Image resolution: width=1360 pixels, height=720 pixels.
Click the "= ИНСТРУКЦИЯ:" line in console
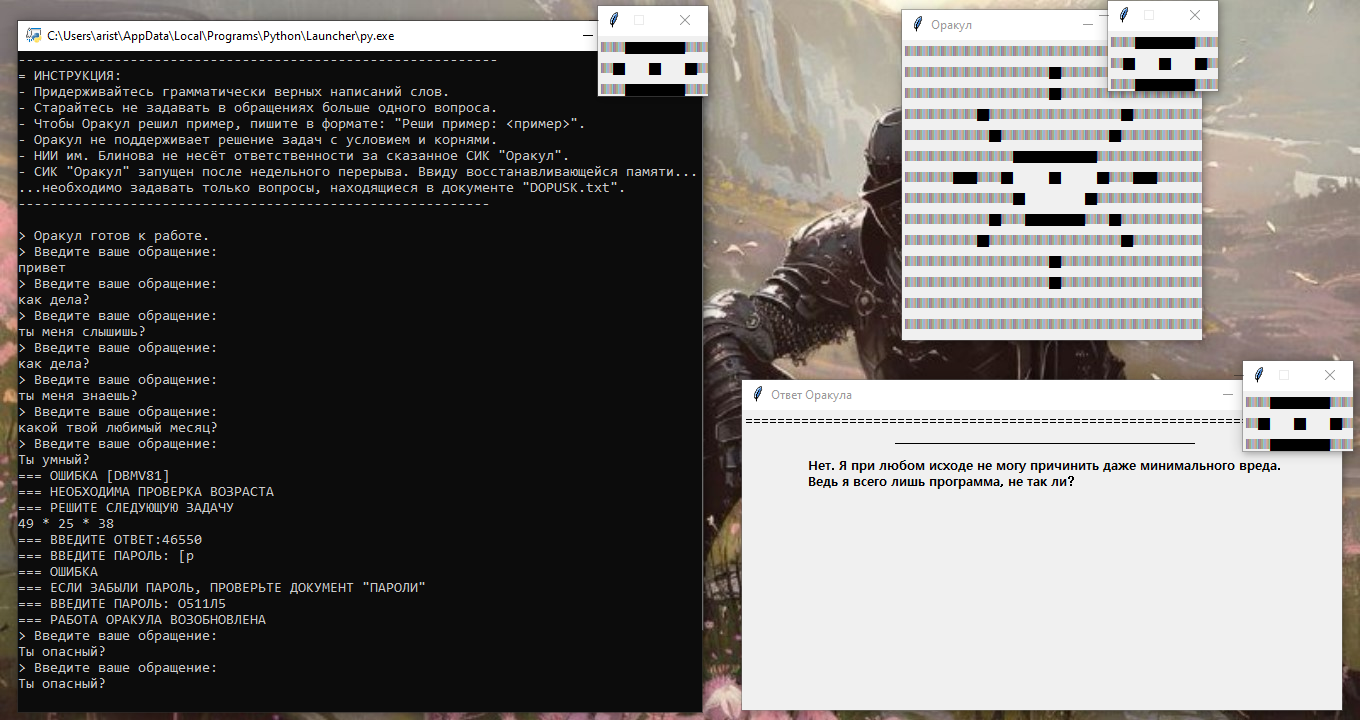pyautogui.click(x=70, y=76)
